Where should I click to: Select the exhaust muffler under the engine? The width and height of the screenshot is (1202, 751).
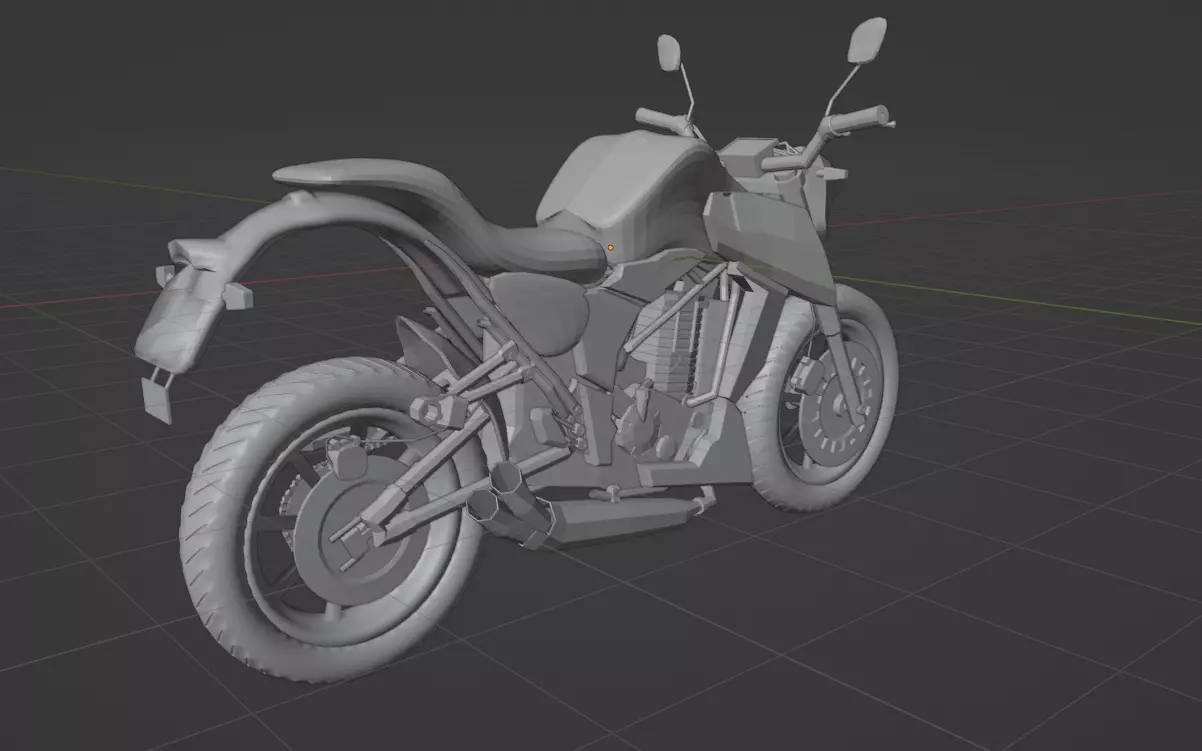(x=620, y=518)
